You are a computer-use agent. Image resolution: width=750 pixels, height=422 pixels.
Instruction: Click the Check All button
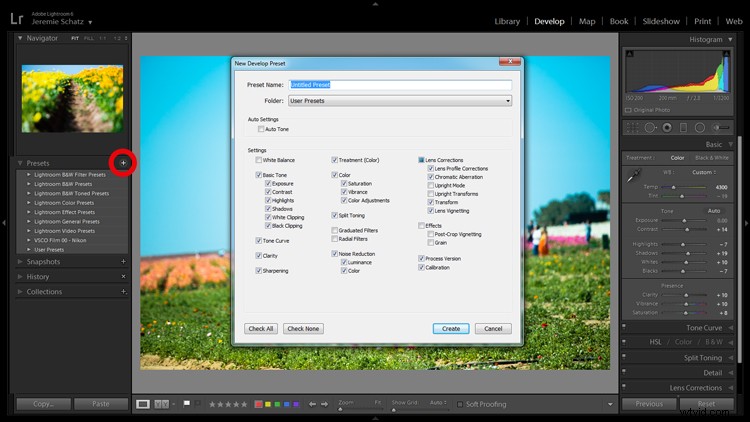(x=261, y=329)
